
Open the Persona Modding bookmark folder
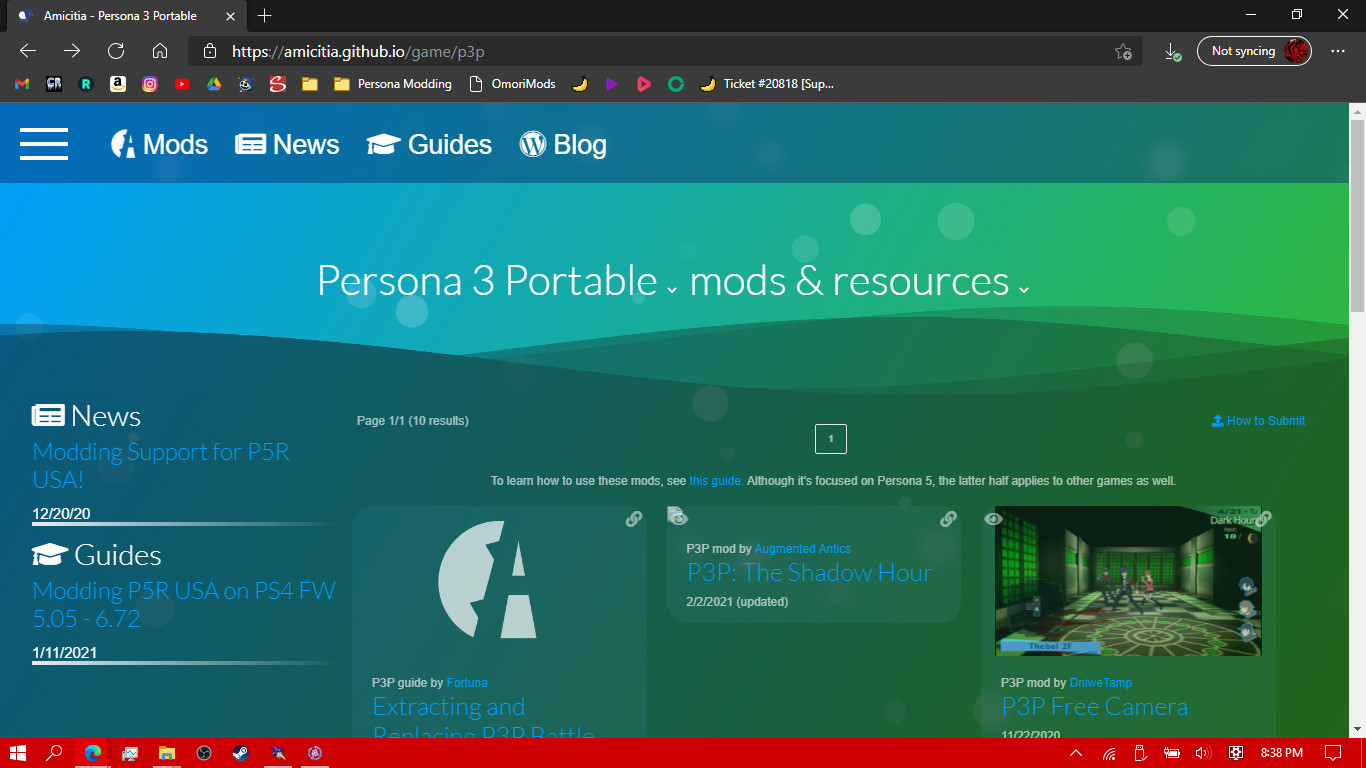pos(393,84)
